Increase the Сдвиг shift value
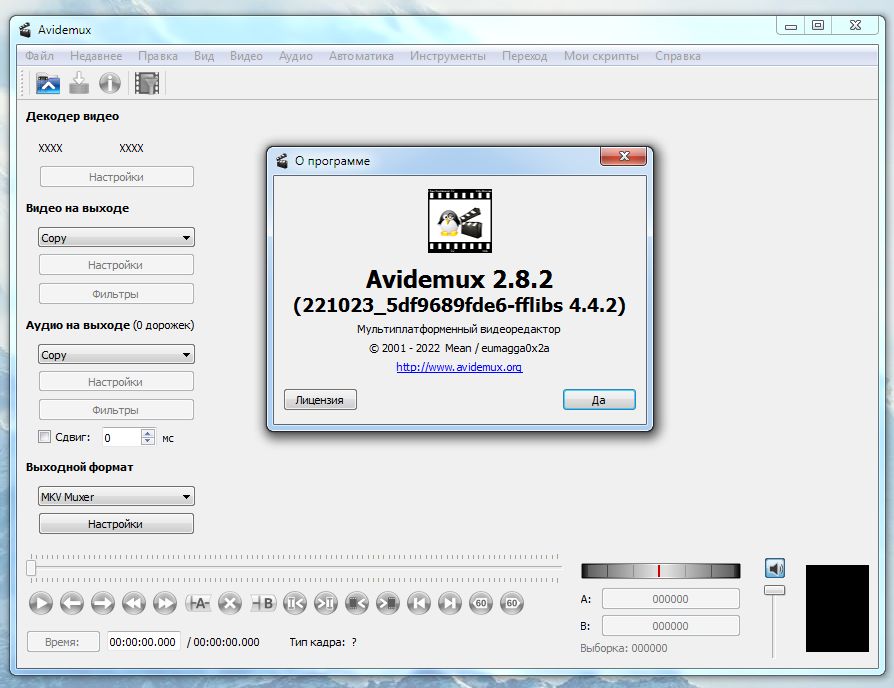 coord(148,433)
